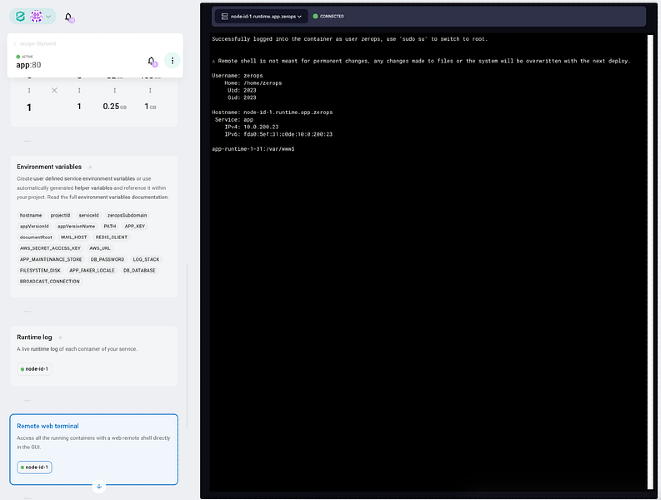Click the arrow beside Runtime log
The height and width of the screenshot is (500, 661).
tap(60, 337)
